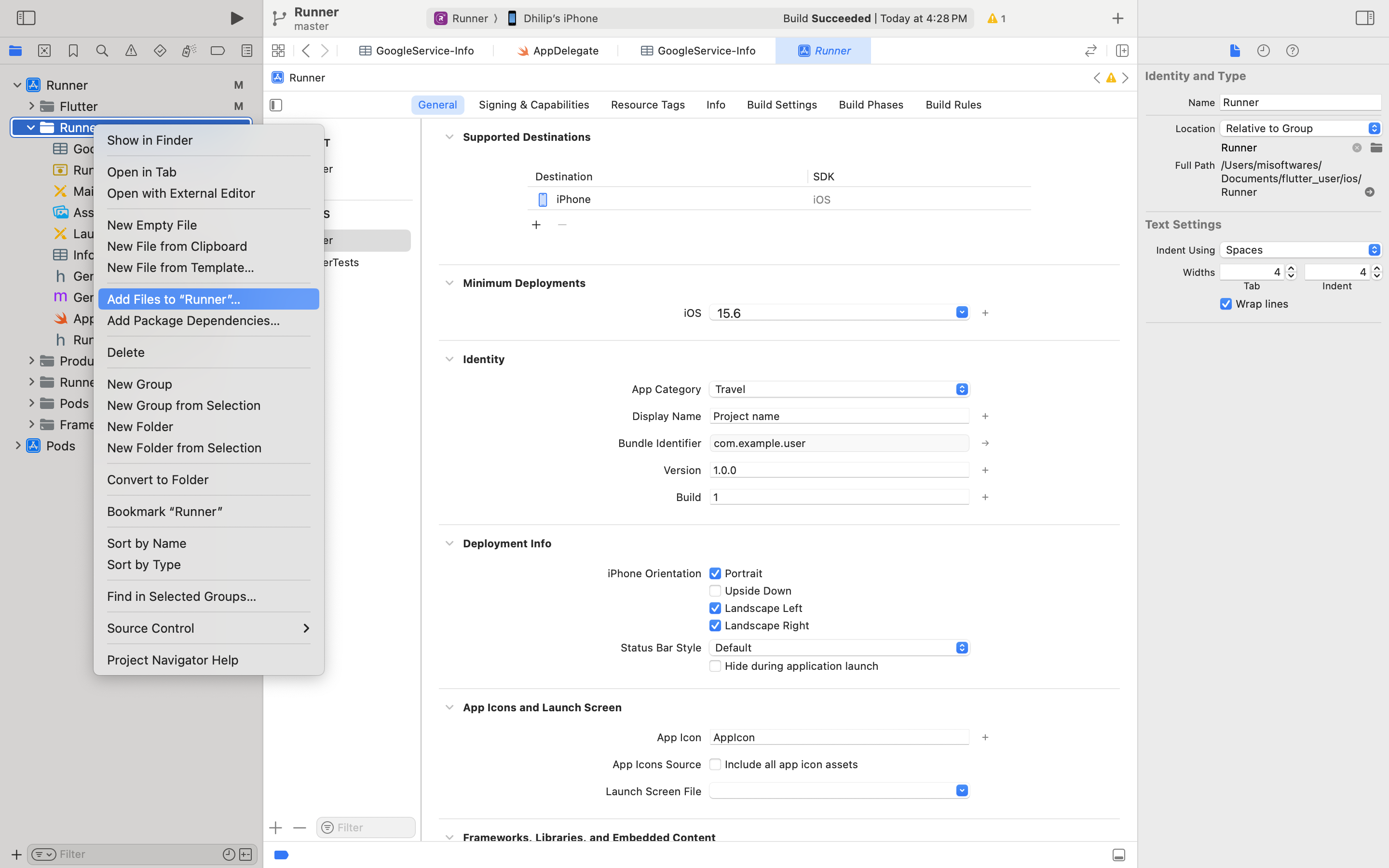1389x868 pixels.
Task: Open the Issue navigator warning icon
Action: 131,51
